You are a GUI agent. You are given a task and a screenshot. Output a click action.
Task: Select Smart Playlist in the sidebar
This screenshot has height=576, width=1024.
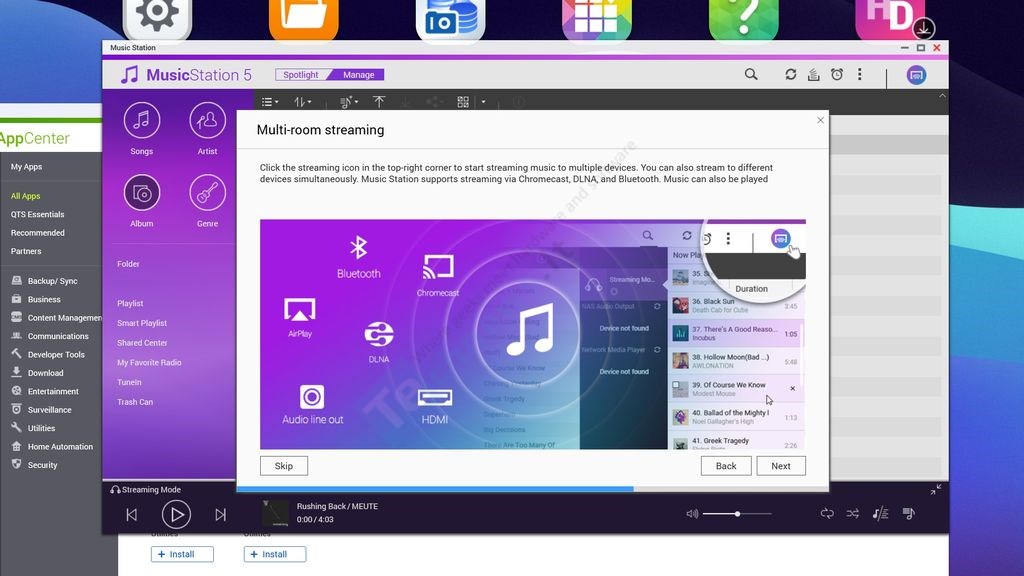pos(142,323)
